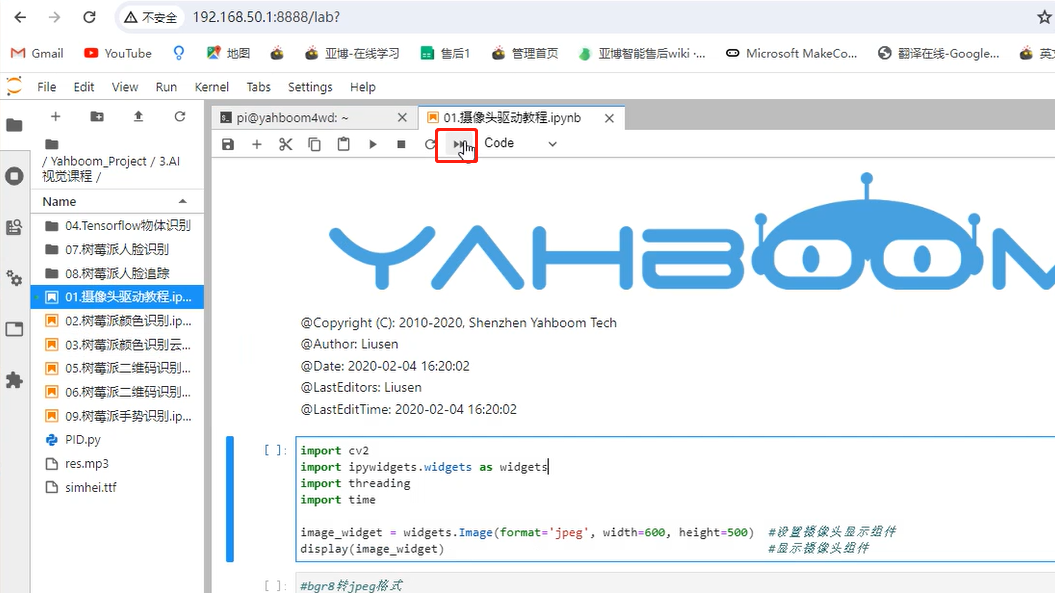Open the Help menu
The height and width of the screenshot is (593, 1055).
coord(363,87)
